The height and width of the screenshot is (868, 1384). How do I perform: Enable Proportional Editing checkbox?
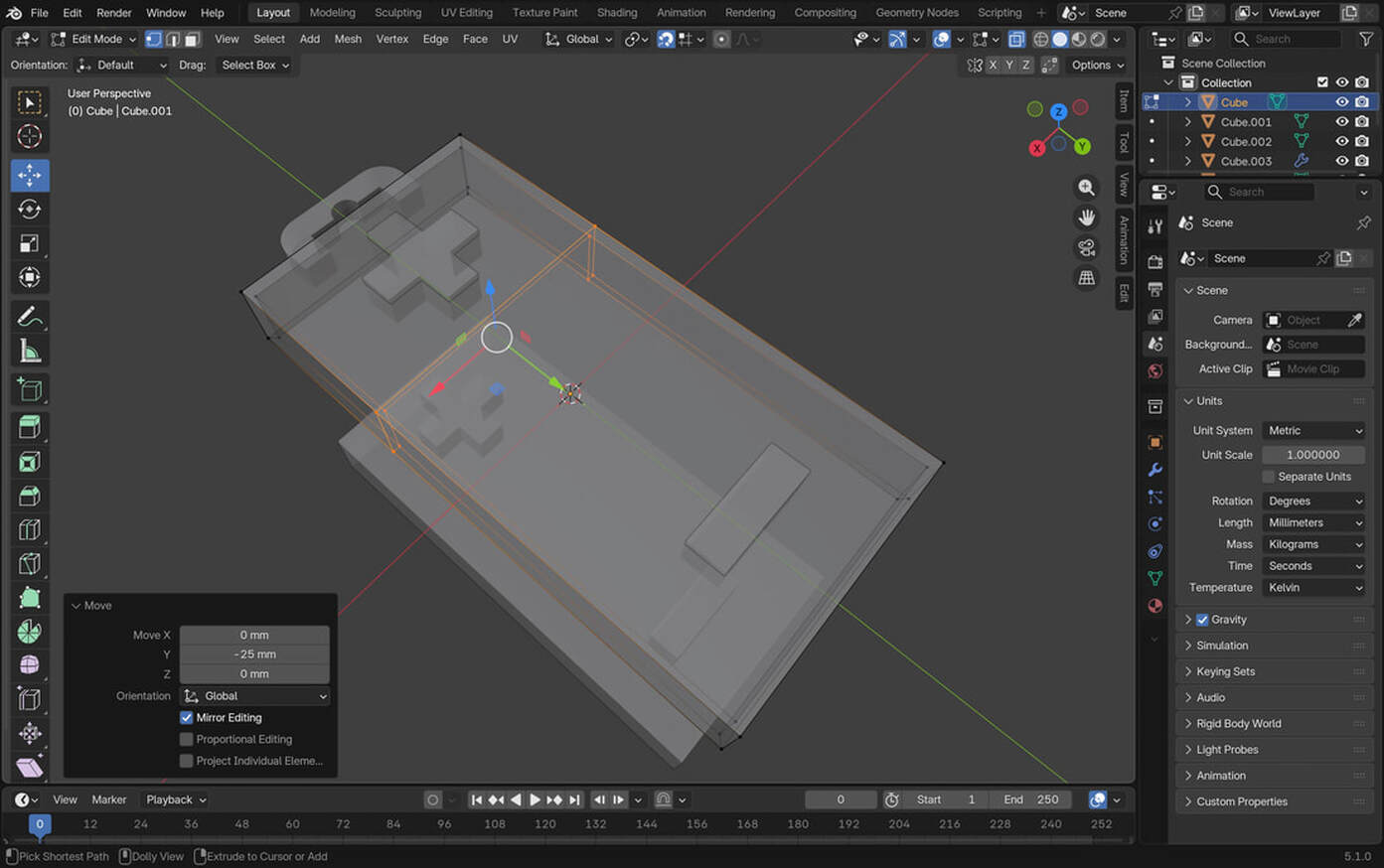click(186, 739)
